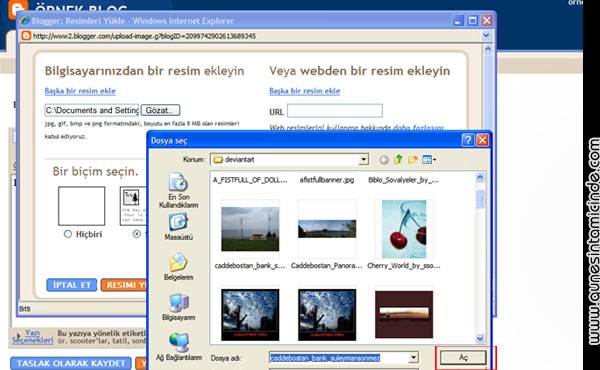The width and height of the screenshot is (600, 370).
Task: Click the daha fazlası link
Action: coord(419,127)
